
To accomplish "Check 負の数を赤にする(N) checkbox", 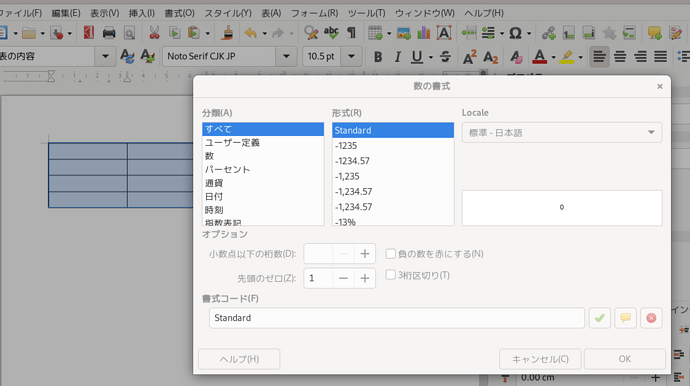I will [390, 254].
